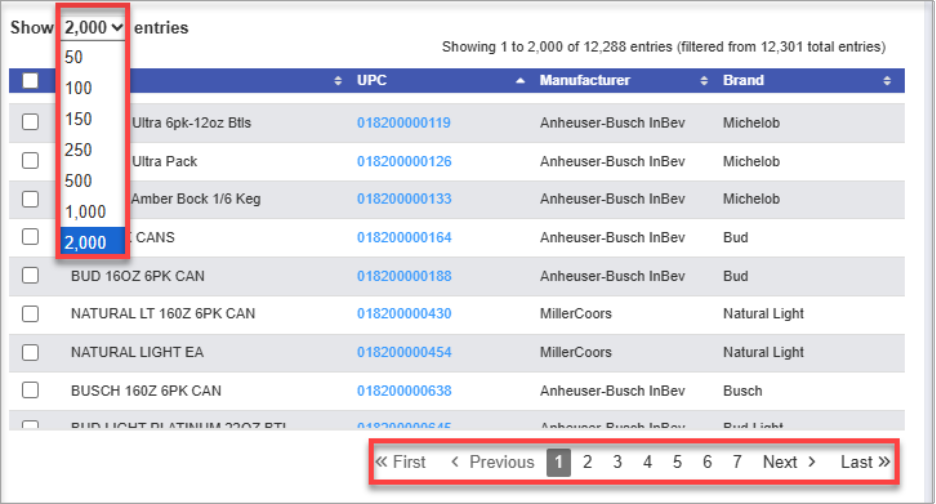Jump to page 7
The width and height of the screenshot is (936, 504).
coord(737,462)
